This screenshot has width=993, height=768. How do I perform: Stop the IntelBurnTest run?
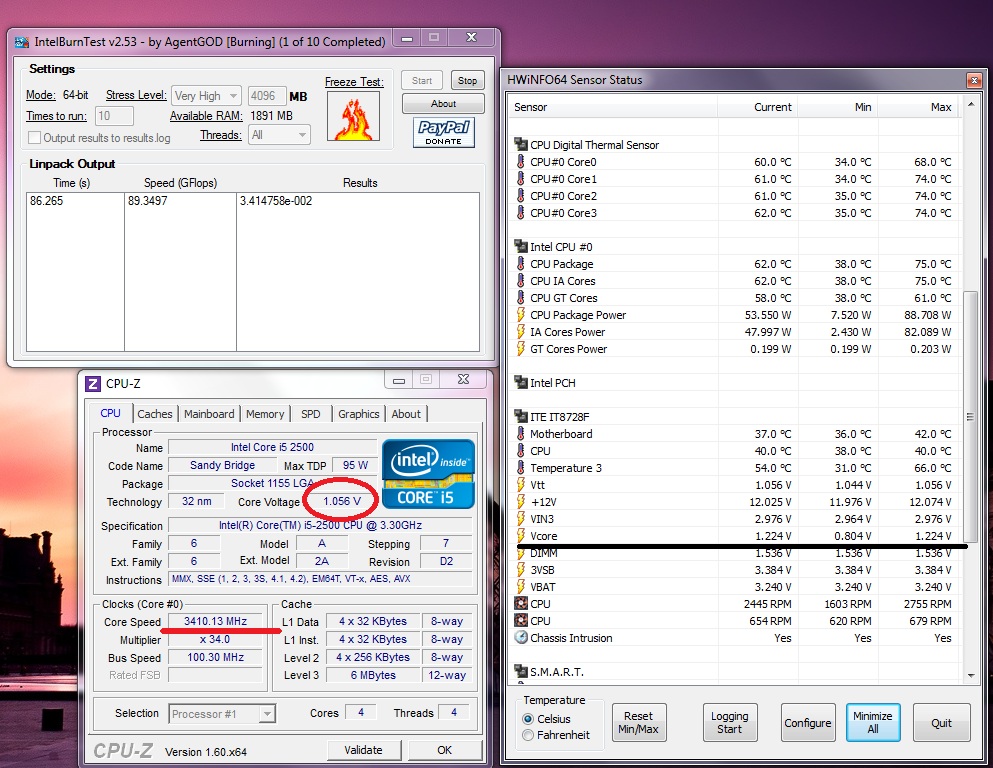click(x=467, y=80)
